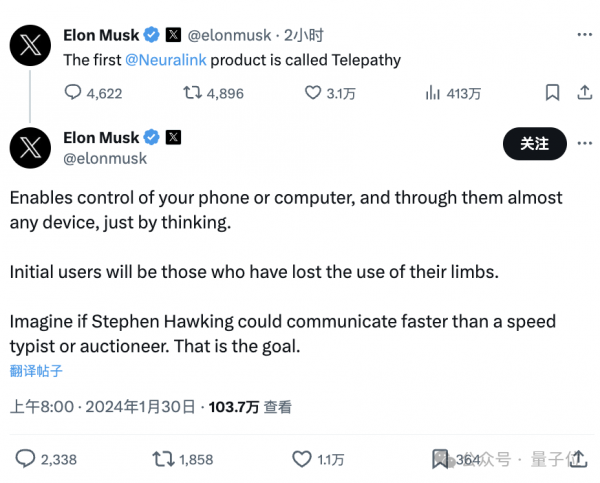Retweet the second tweet with 1,858 reposts

point(159,459)
